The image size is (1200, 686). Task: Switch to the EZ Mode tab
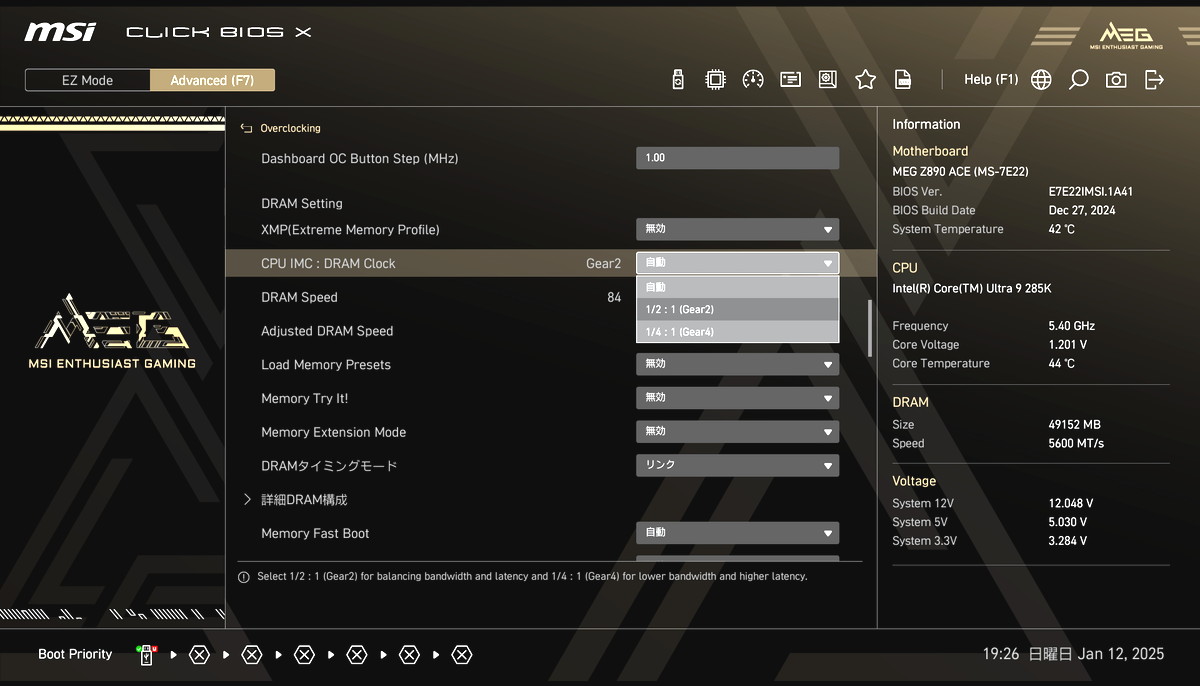[88, 80]
